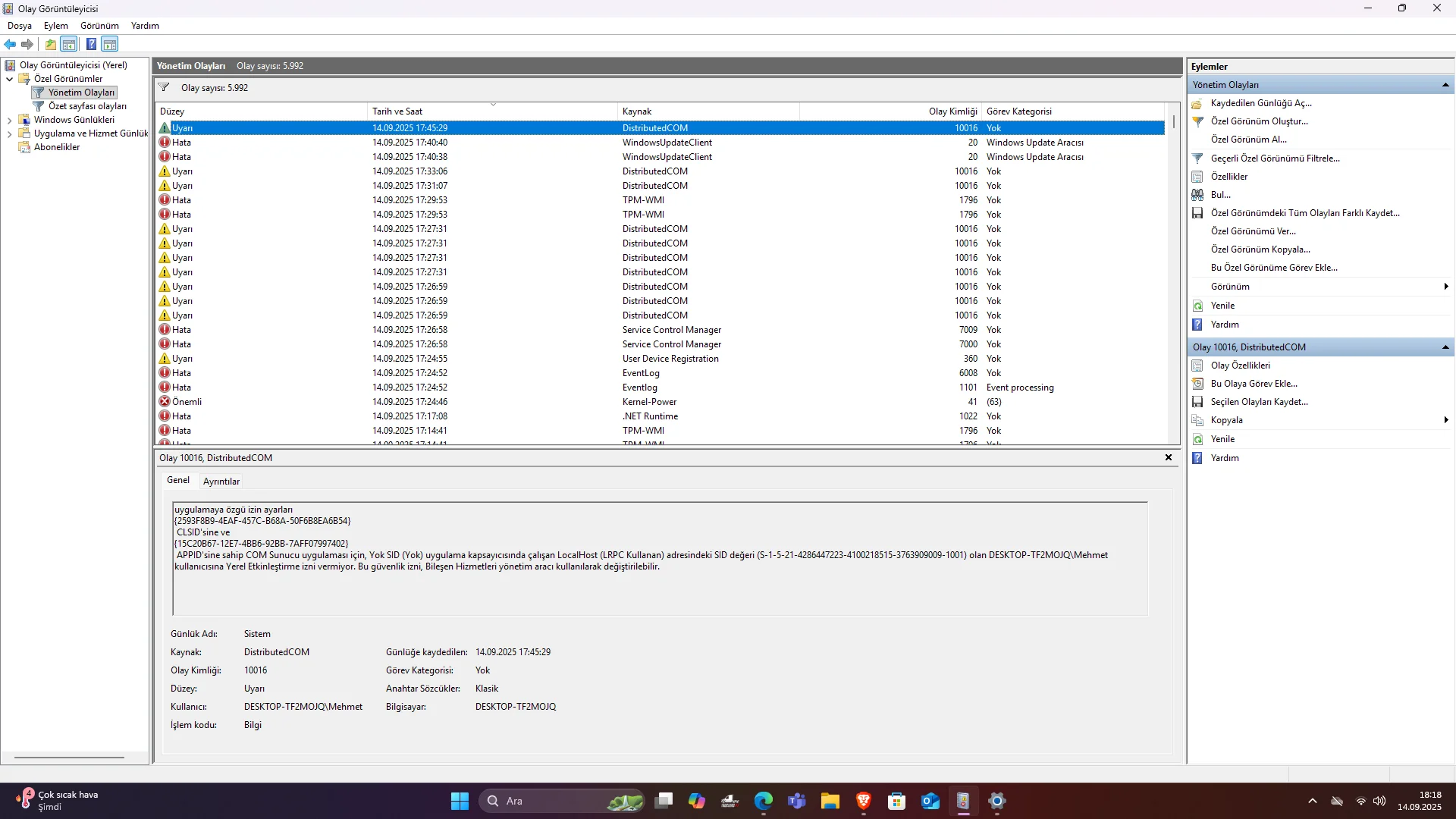Click the Bu Olaya Görev Ekle icon
This screenshot has height=819, width=1456.
click(1197, 384)
